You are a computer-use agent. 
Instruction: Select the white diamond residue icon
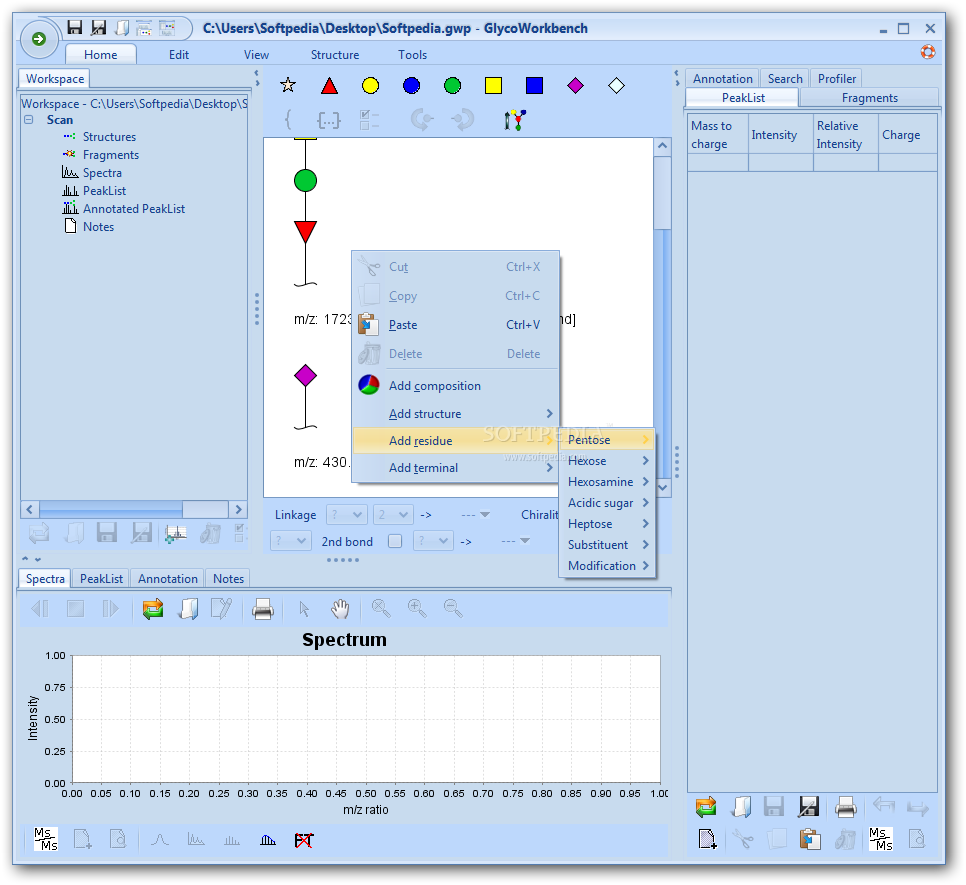click(x=616, y=86)
